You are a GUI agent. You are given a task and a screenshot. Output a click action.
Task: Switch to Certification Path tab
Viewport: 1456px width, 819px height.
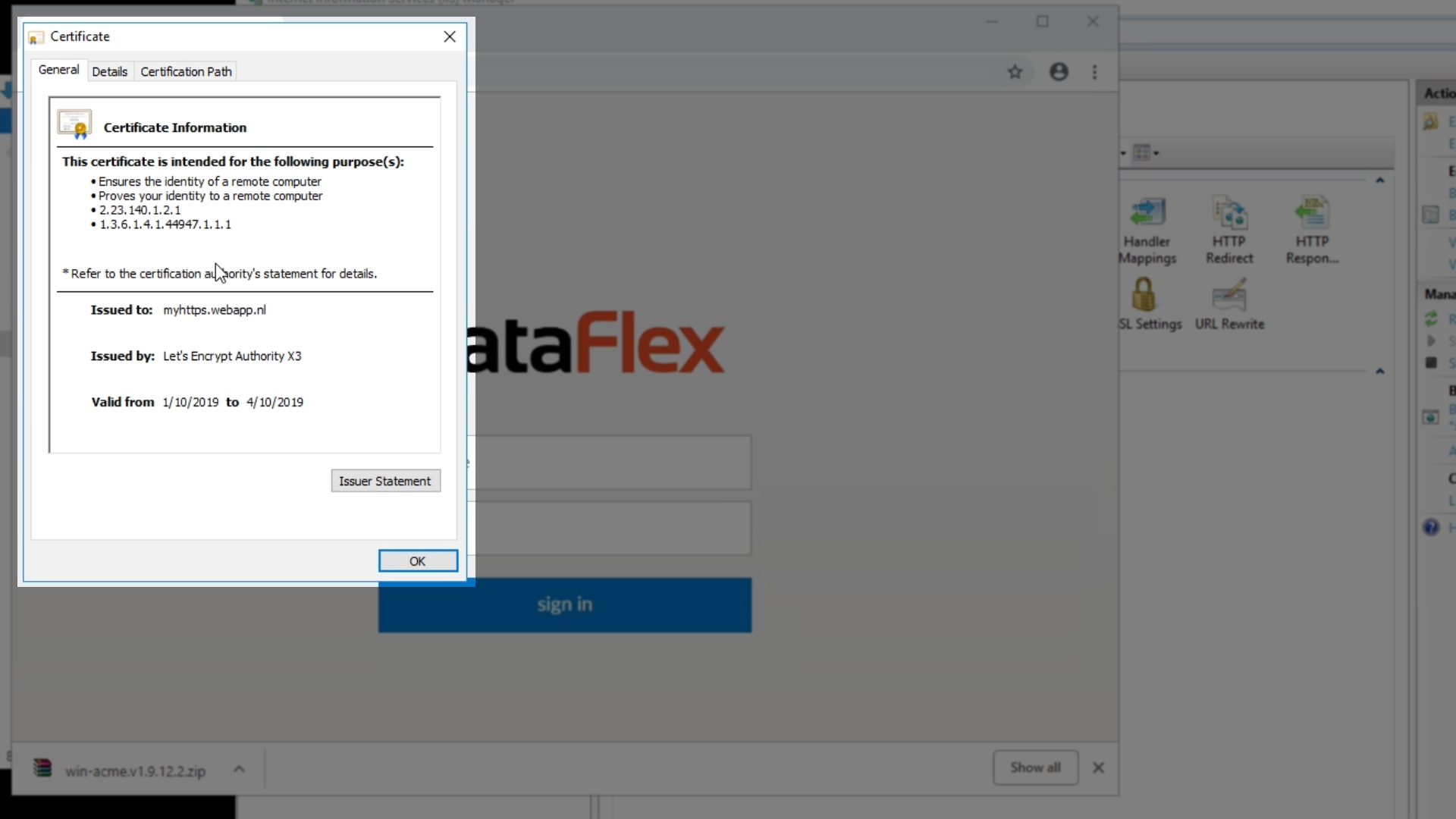coord(186,72)
